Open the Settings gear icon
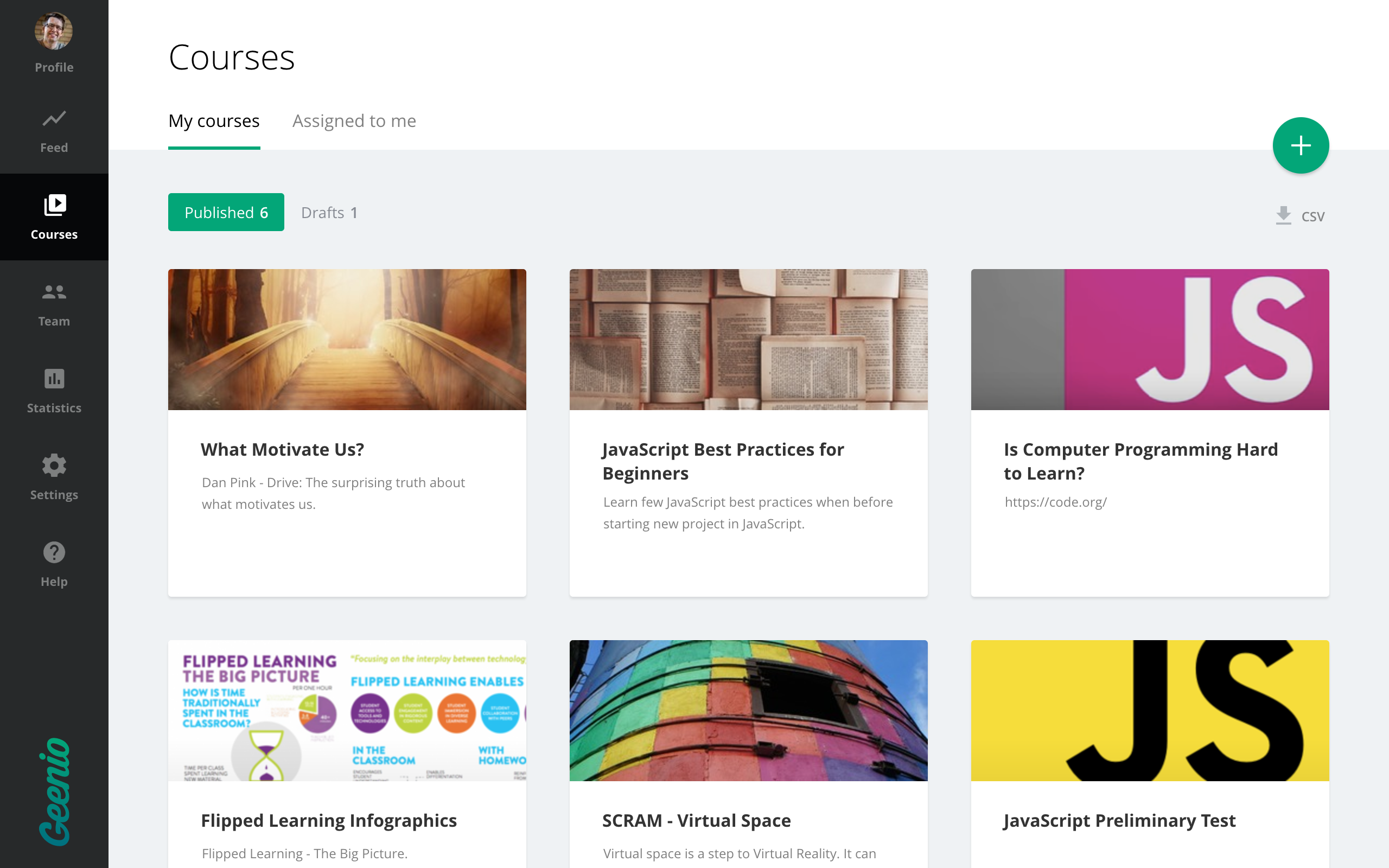This screenshot has width=1389, height=868. tap(54, 465)
